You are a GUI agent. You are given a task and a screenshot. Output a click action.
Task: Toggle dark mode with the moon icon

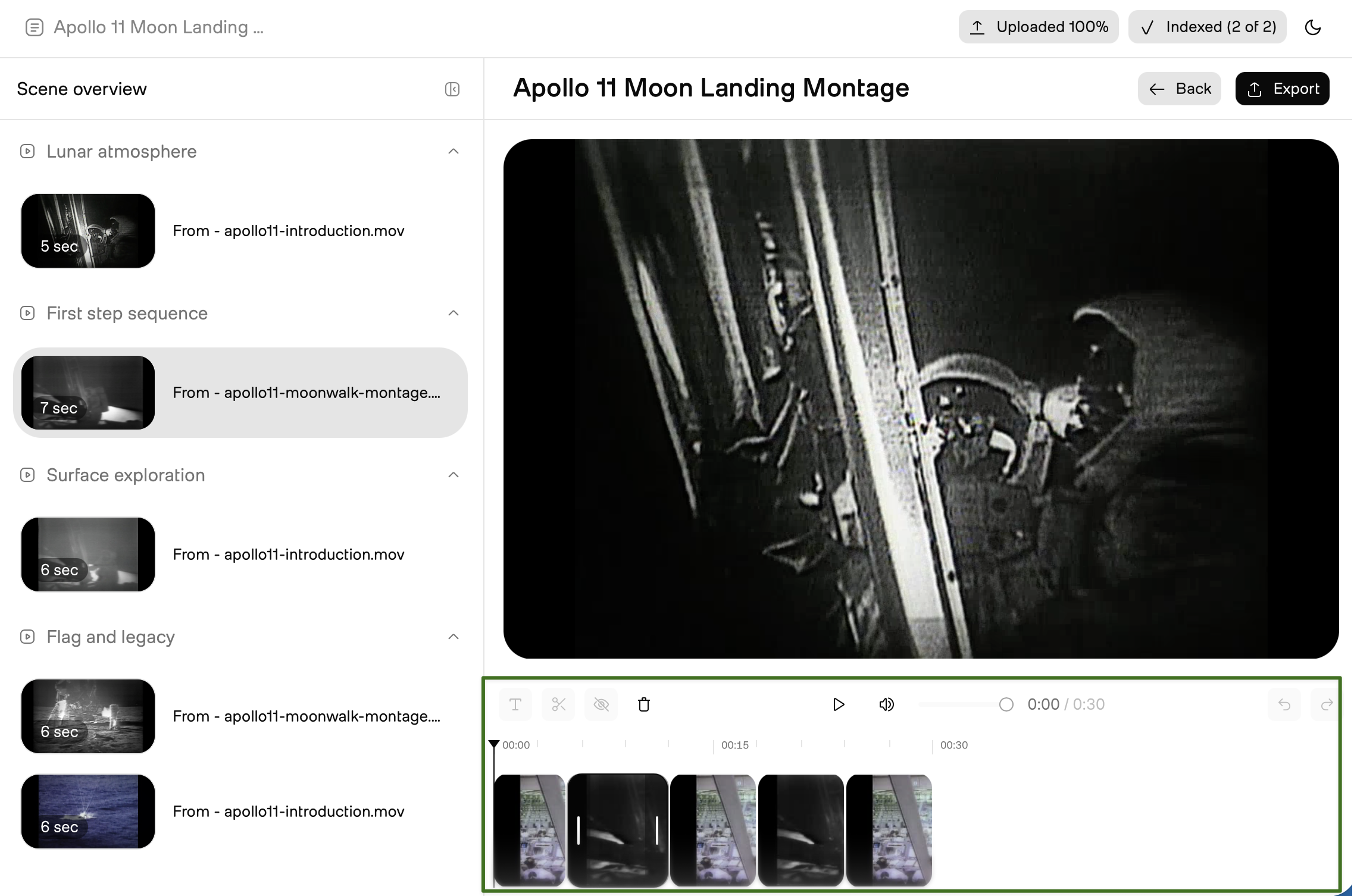click(1313, 27)
